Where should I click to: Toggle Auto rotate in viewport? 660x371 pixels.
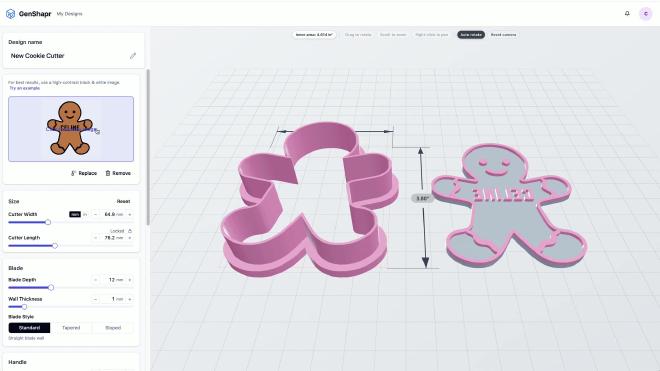pos(471,35)
